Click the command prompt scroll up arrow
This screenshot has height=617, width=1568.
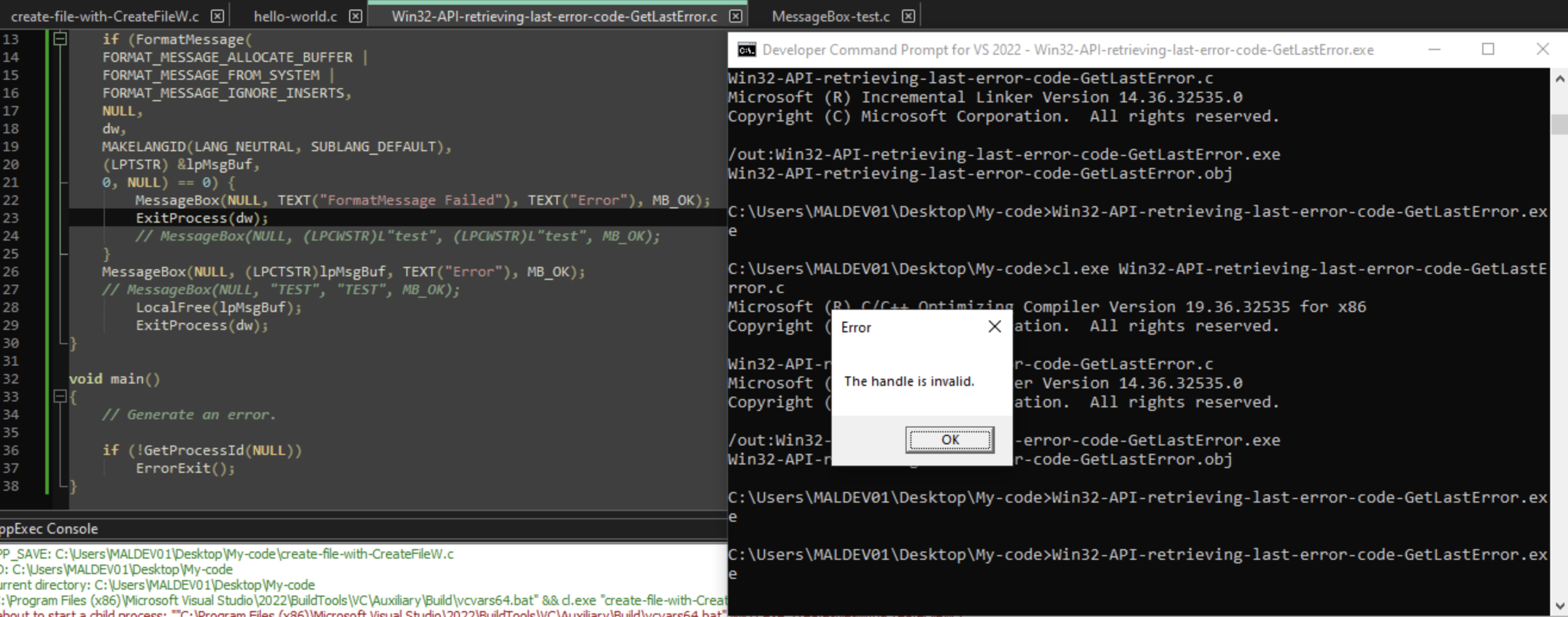[1559, 79]
